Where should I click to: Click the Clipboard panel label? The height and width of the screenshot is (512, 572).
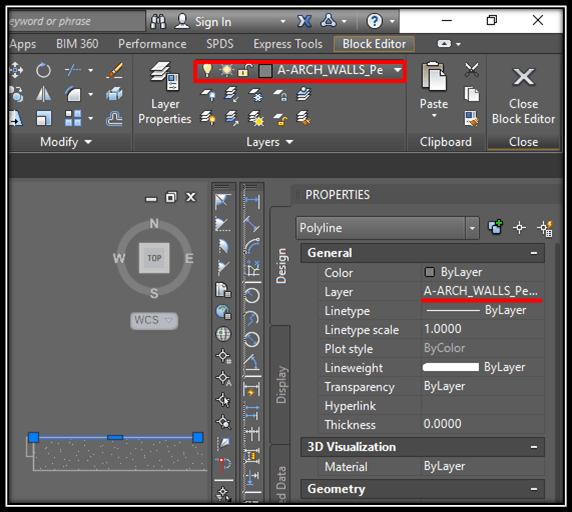pos(445,141)
